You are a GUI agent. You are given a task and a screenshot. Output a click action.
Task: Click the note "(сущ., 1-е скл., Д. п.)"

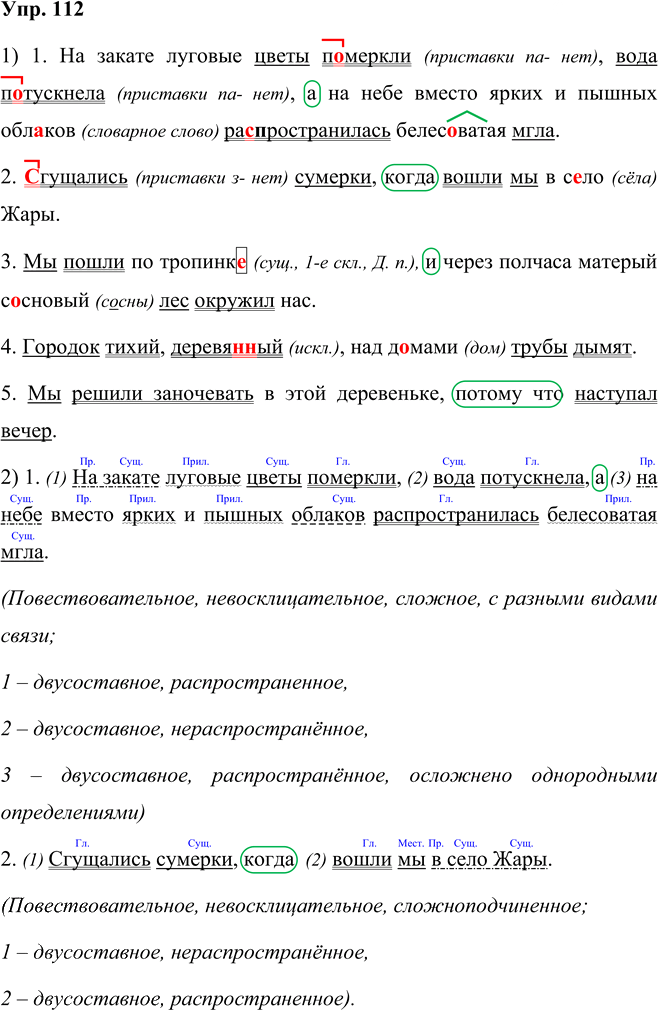pos(335,263)
